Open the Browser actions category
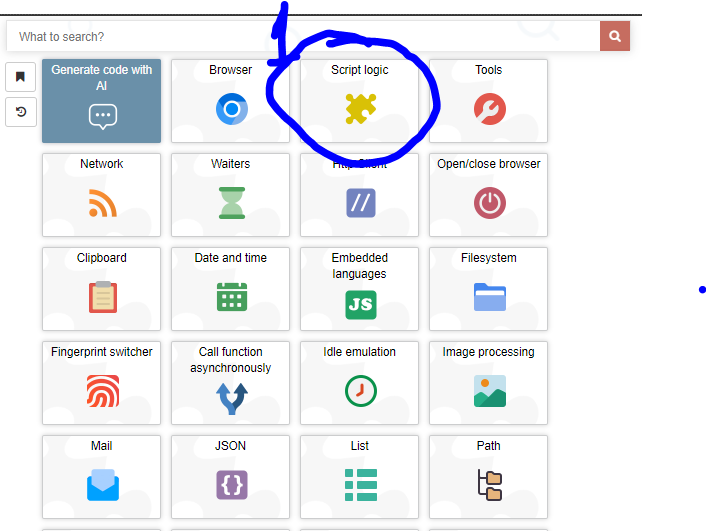 pos(231,101)
